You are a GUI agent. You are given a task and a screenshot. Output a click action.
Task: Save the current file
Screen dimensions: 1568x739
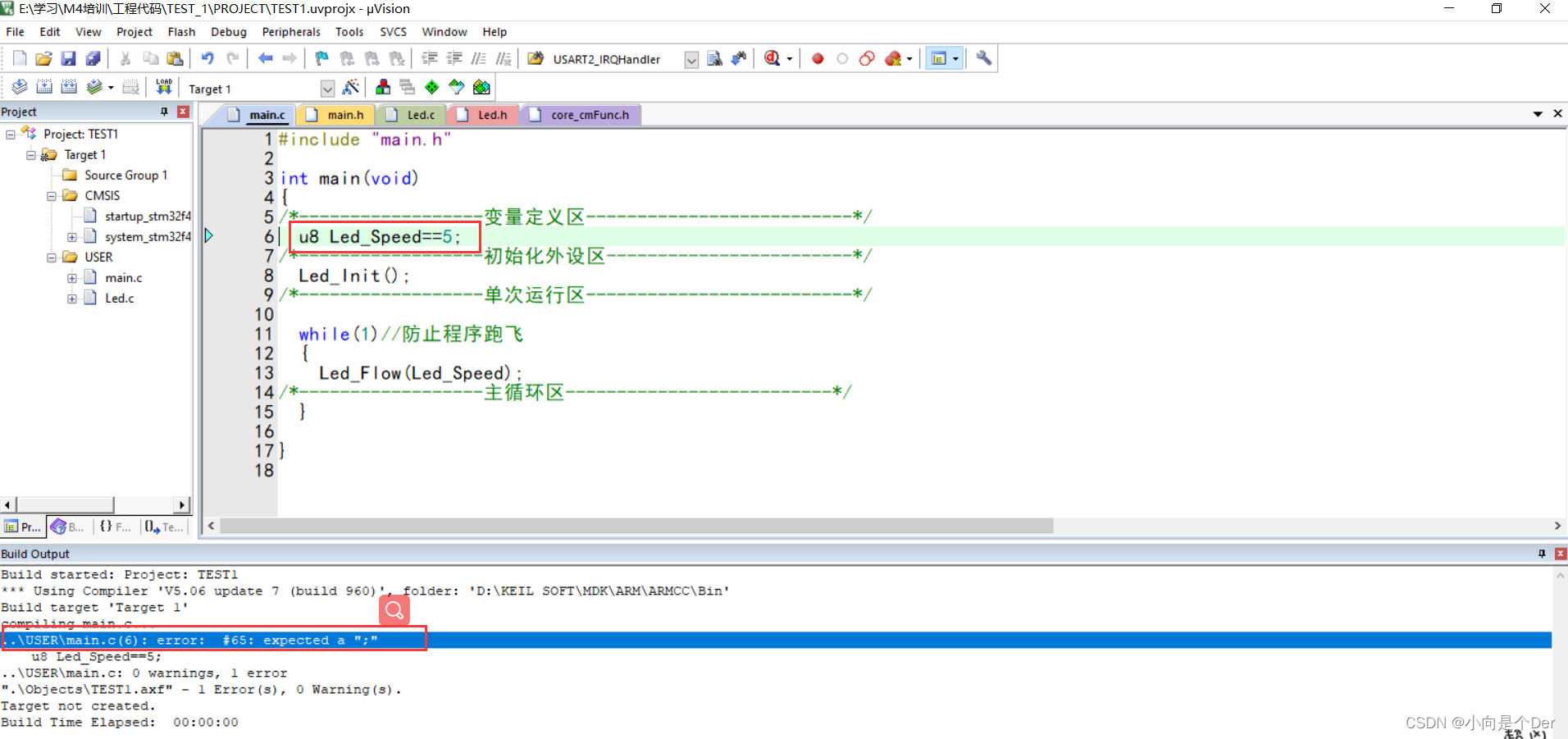(69, 58)
